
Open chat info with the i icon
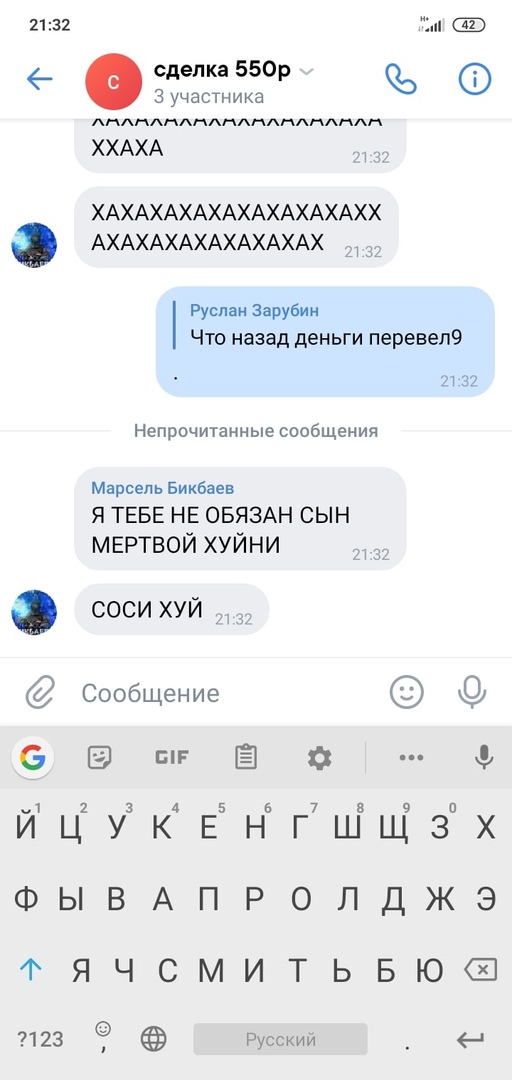click(x=475, y=79)
